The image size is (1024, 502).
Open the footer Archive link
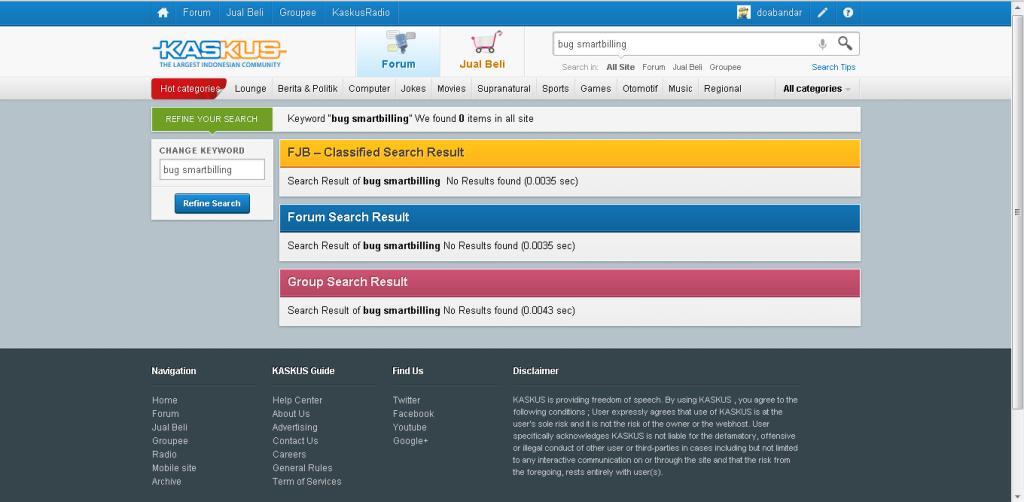coord(167,482)
